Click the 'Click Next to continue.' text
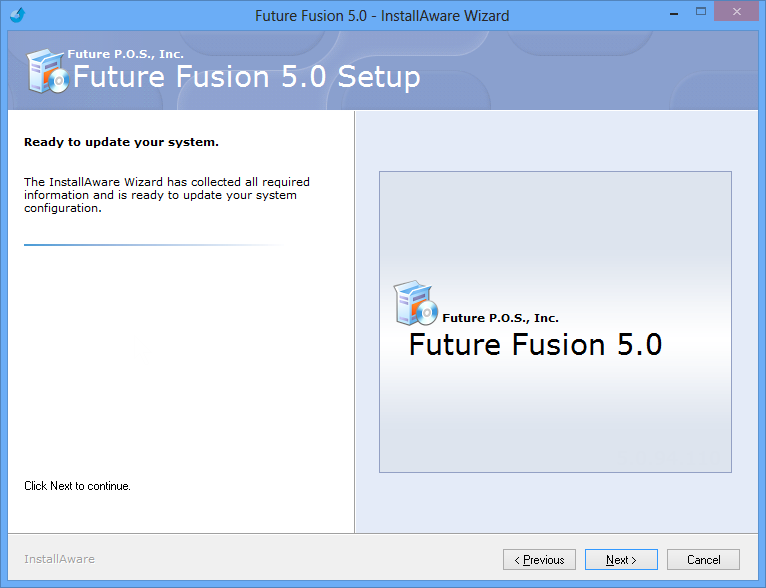Screen dimensions: 766x588 point(77,486)
